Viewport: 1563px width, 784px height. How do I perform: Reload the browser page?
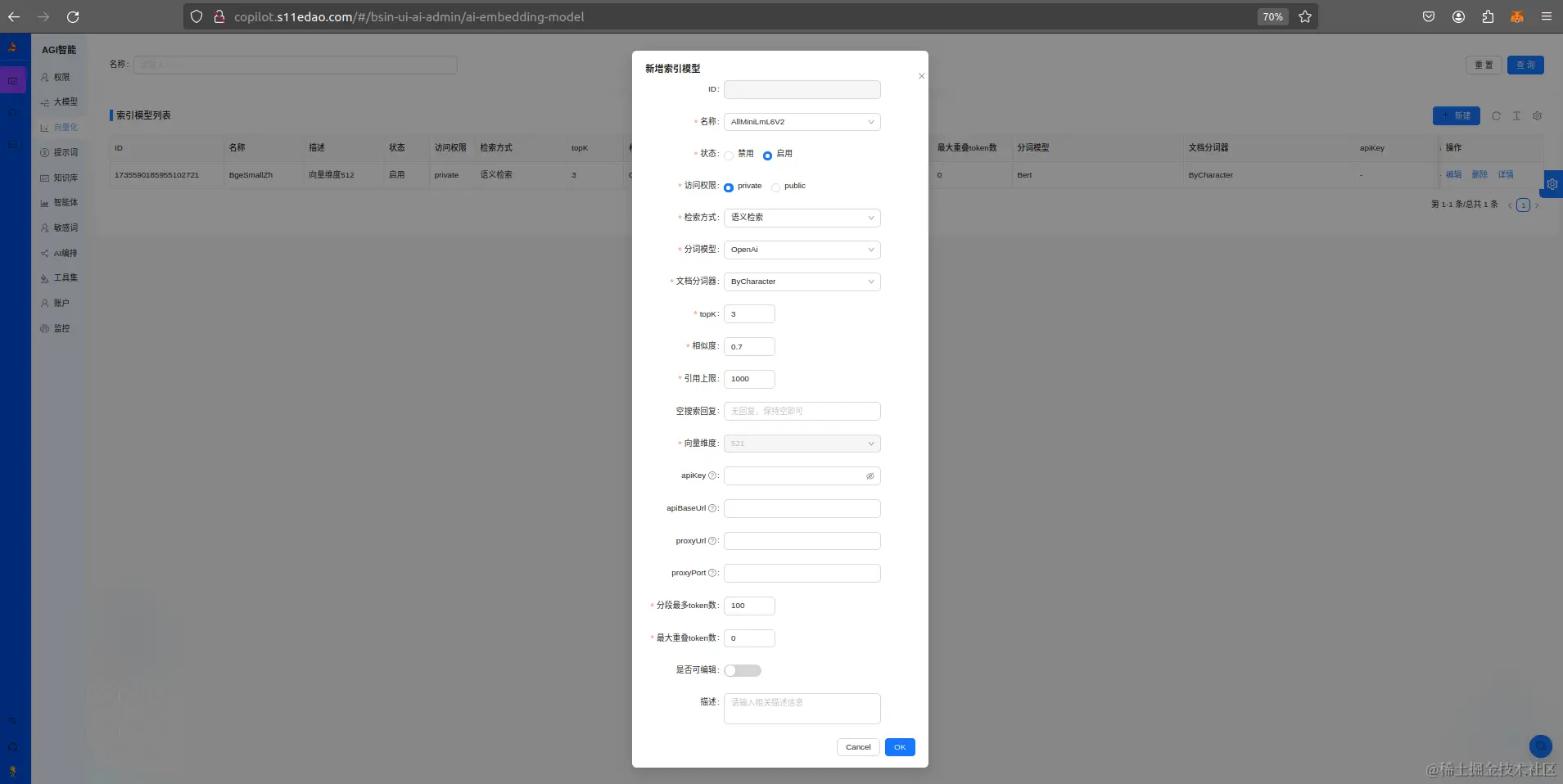click(x=73, y=16)
